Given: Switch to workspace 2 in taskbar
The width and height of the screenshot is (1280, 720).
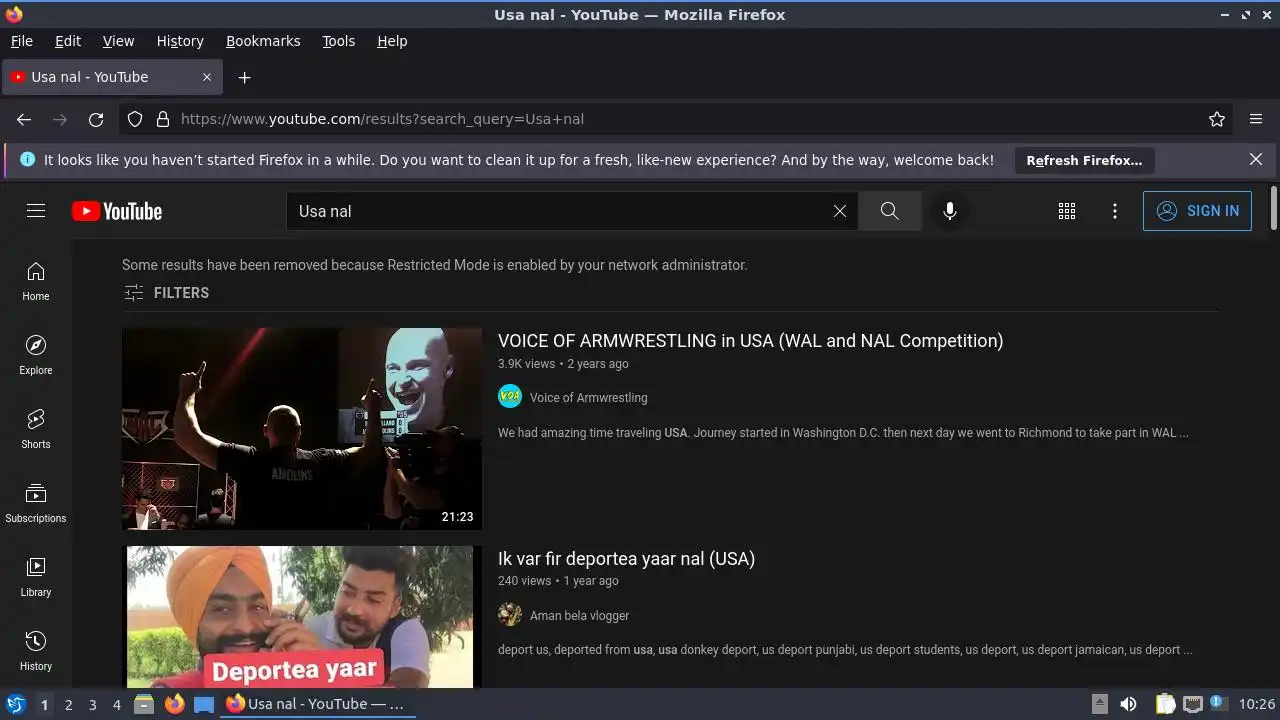Looking at the screenshot, I should pyautogui.click(x=68, y=705).
